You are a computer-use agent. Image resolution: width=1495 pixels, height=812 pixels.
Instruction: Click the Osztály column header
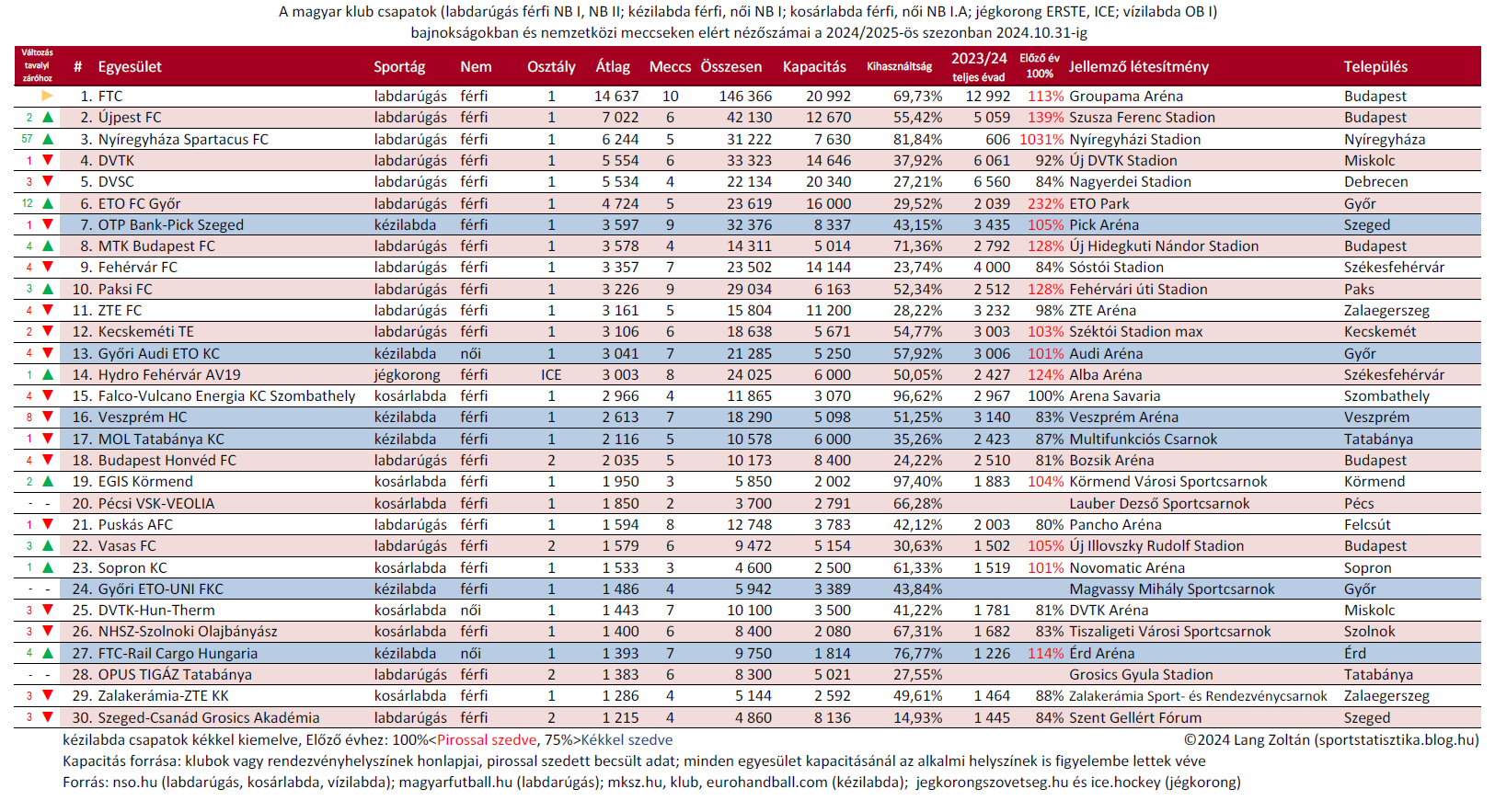click(551, 66)
